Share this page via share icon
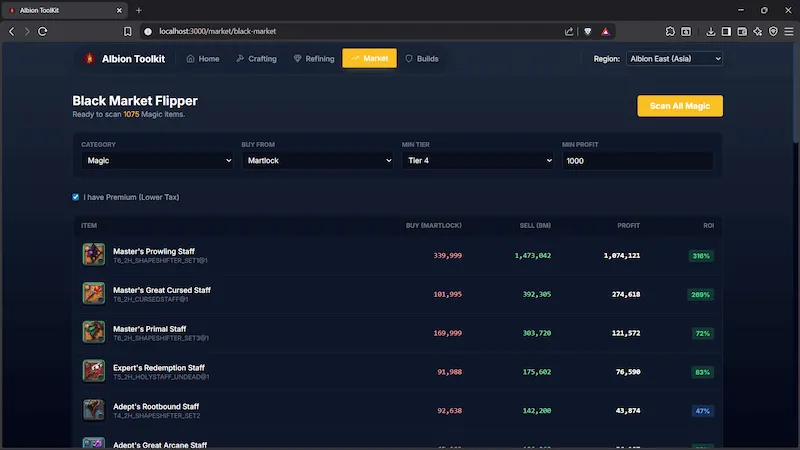 click(x=569, y=32)
